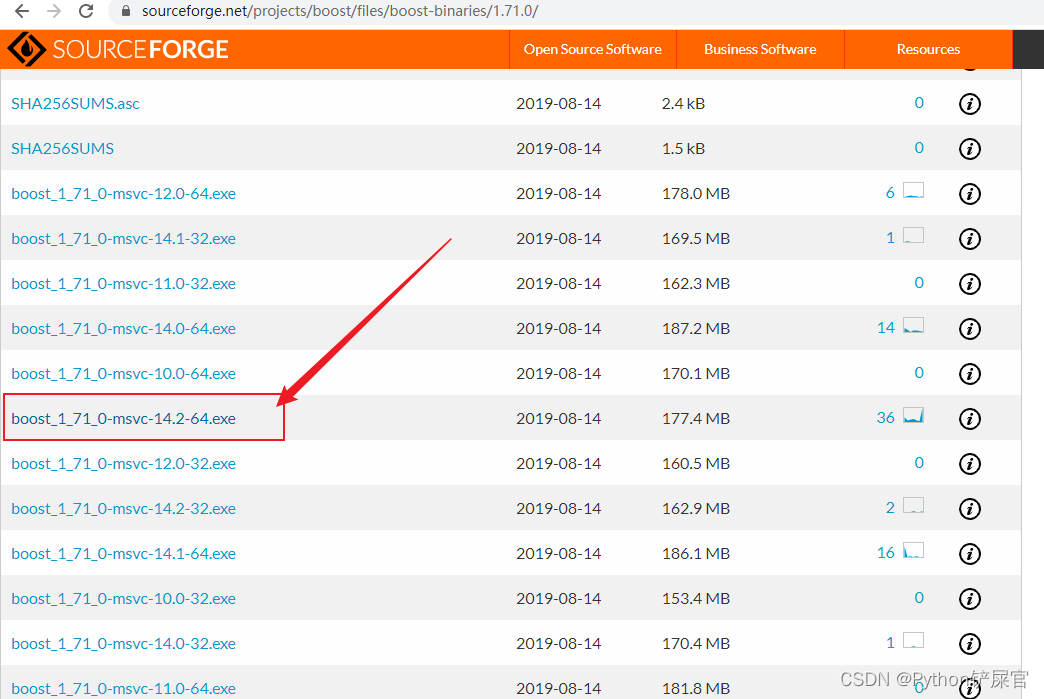Open the Open Source Software menu
1044x699 pixels.
coord(593,49)
